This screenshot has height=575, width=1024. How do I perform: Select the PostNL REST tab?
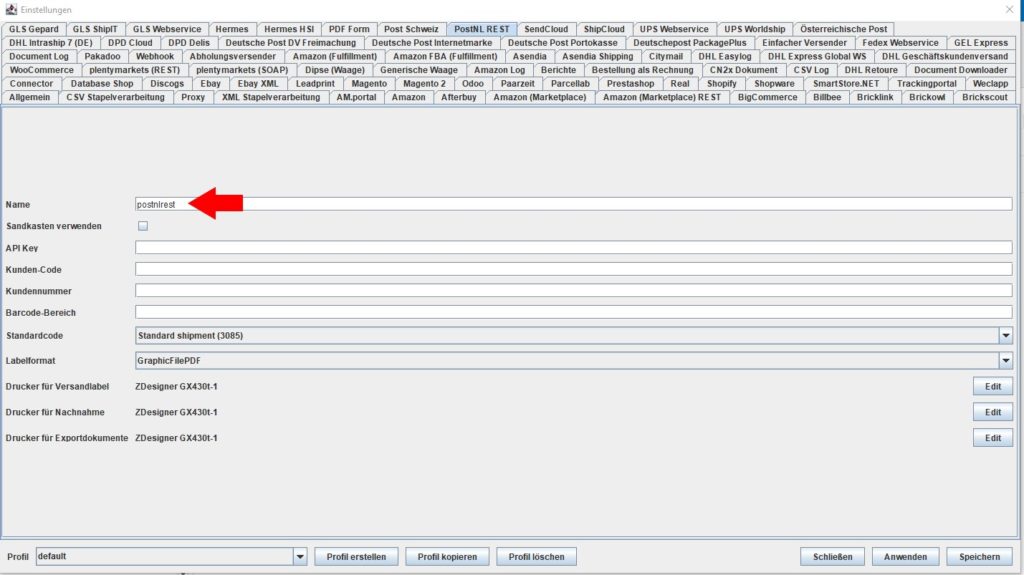pos(481,29)
